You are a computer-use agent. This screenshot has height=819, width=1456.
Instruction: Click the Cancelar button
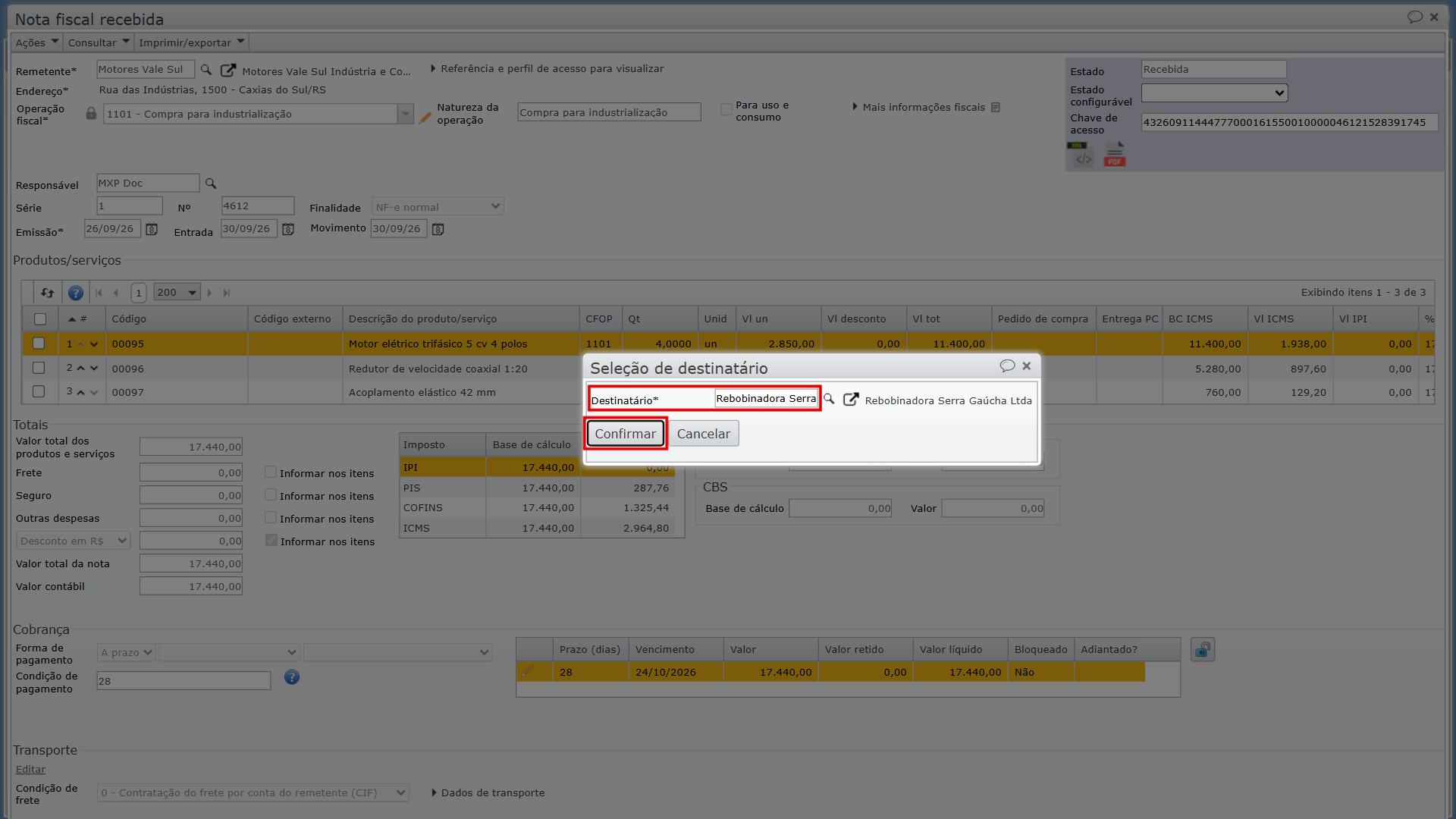(703, 434)
